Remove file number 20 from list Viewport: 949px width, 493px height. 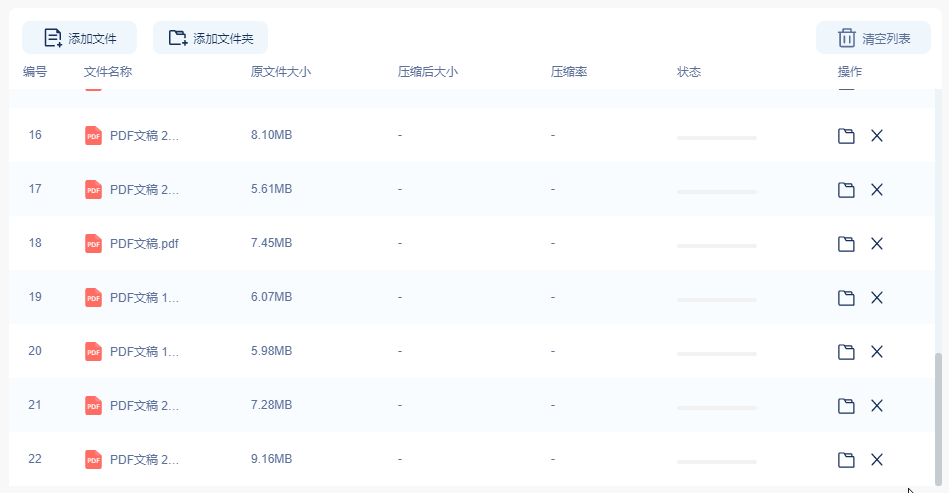[x=877, y=352]
